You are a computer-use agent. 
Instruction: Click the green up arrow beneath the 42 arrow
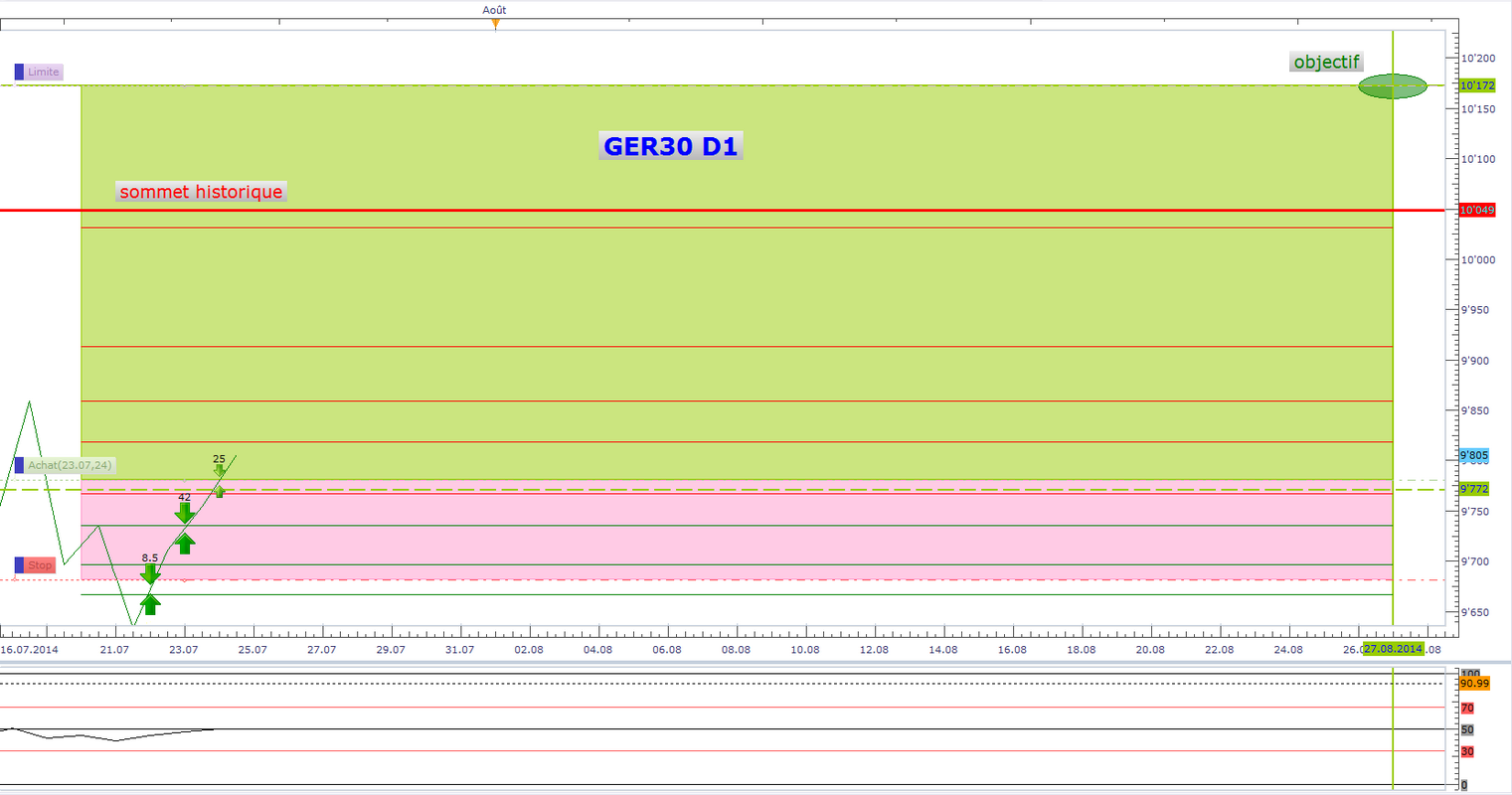pyautogui.click(x=185, y=544)
